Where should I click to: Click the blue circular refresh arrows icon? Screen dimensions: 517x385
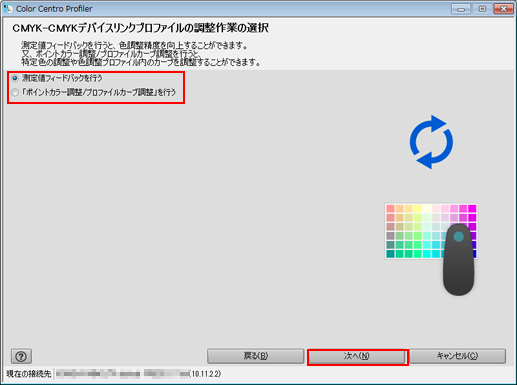pos(431,142)
